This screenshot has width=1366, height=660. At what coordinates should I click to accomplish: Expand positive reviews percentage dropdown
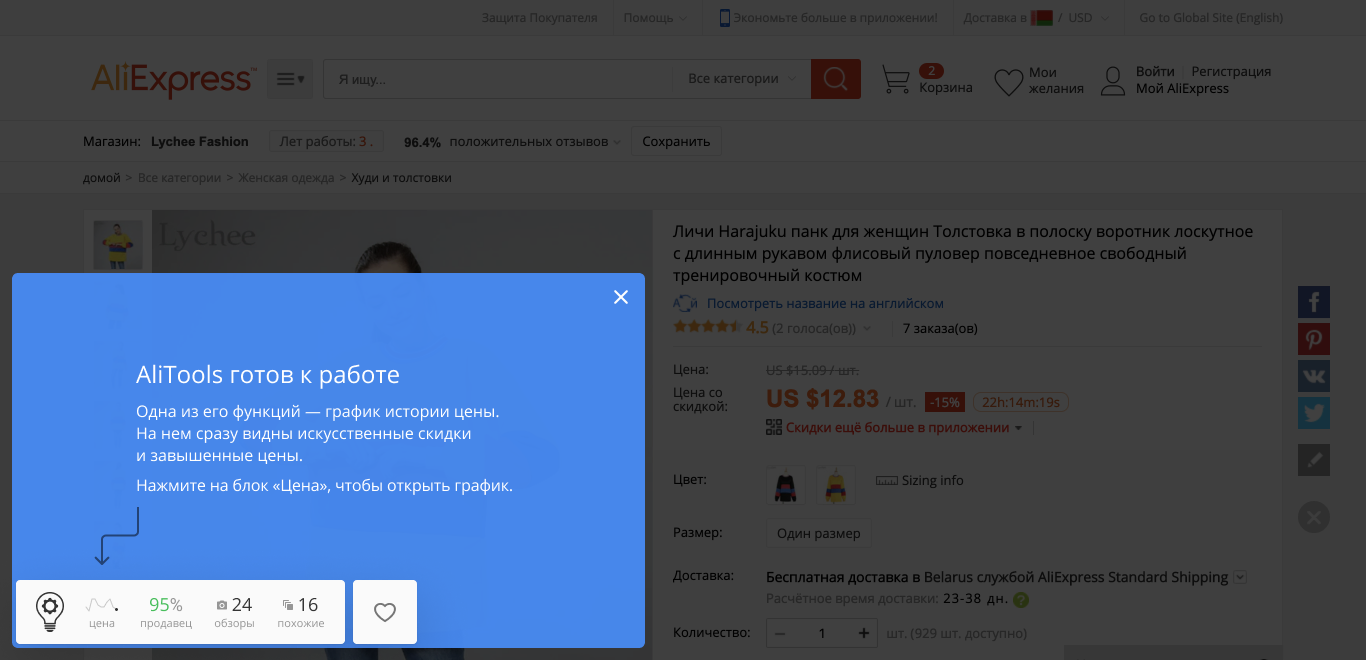click(618, 142)
